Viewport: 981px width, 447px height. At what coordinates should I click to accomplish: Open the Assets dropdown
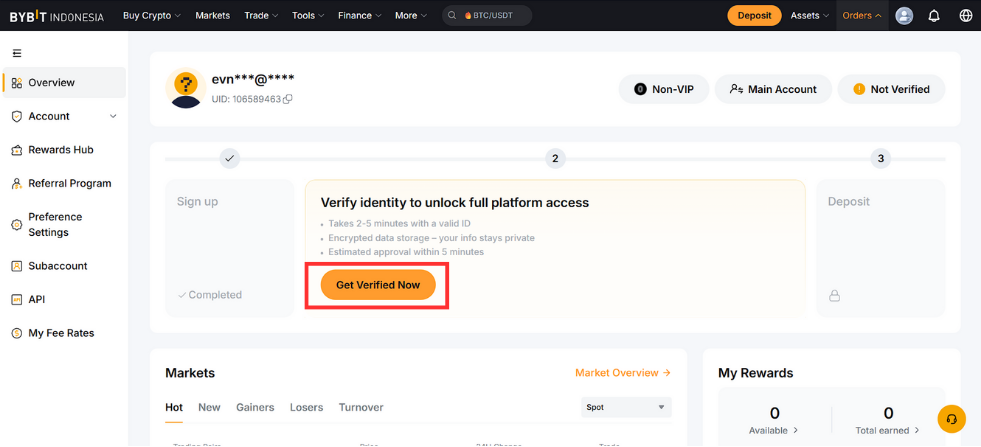[x=810, y=16]
